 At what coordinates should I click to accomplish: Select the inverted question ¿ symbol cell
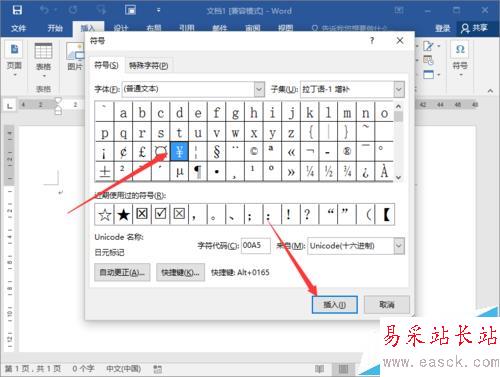[x=366, y=172]
